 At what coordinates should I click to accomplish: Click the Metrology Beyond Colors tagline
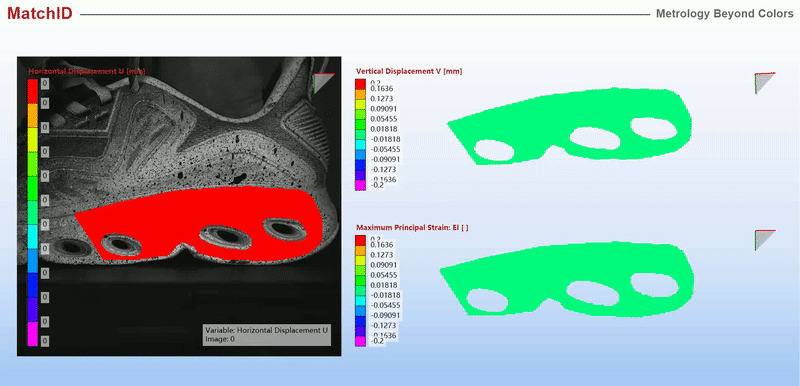tap(724, 14)
